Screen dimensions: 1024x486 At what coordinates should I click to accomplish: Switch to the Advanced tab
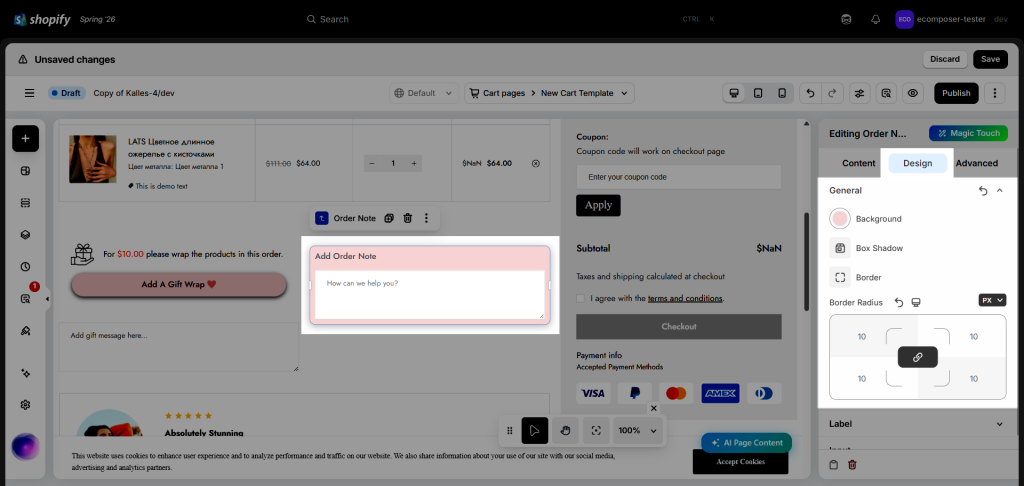pos(977,163)
